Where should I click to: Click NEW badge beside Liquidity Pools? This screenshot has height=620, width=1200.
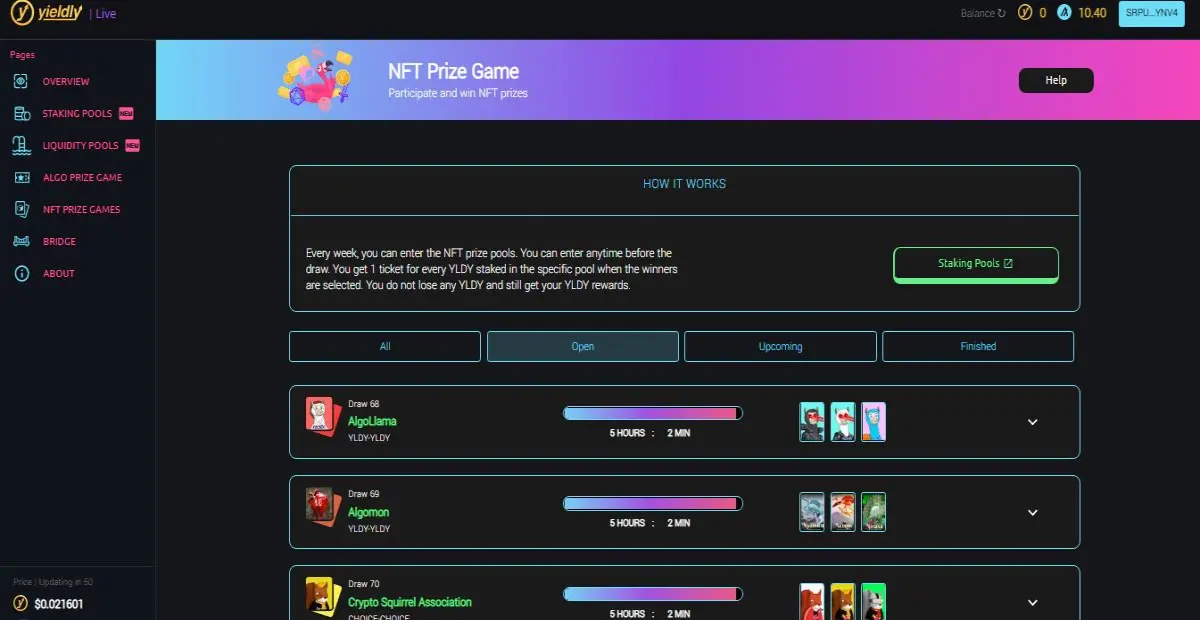coord(132,145)
